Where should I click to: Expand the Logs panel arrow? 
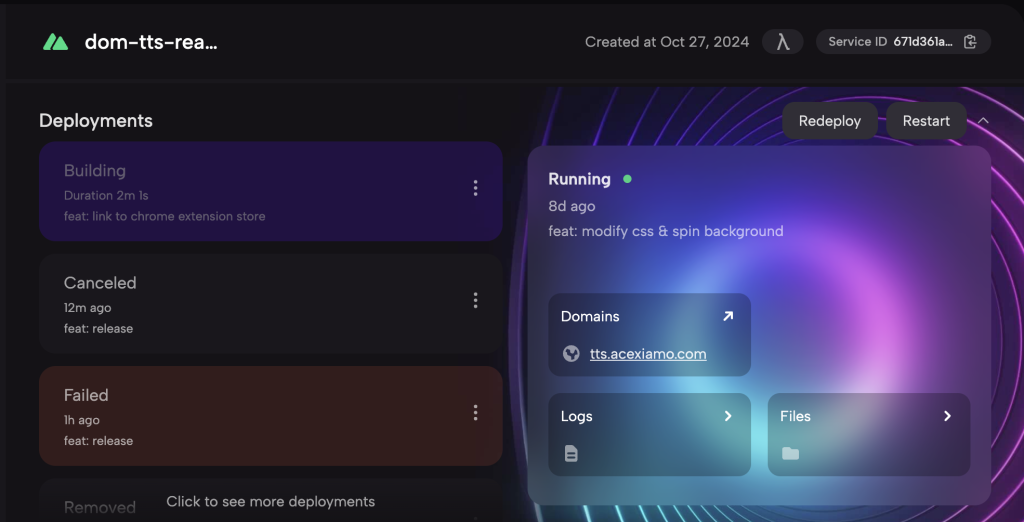tap(728, 416)
